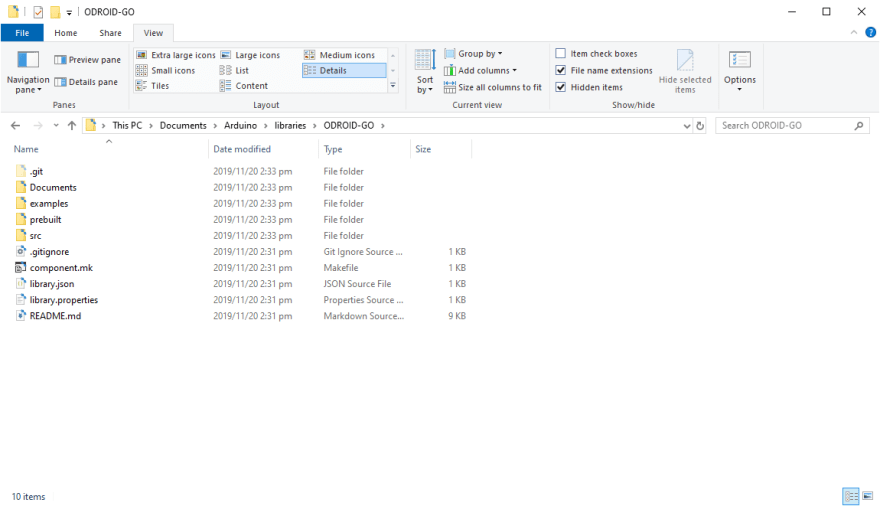Select the Documents folder row

point(241,187)
